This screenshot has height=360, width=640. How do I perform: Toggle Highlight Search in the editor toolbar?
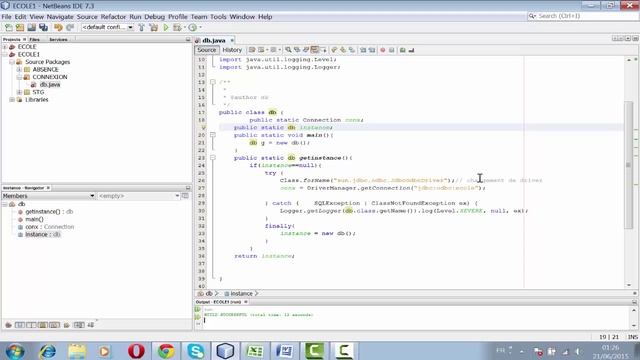coord(314,50)
